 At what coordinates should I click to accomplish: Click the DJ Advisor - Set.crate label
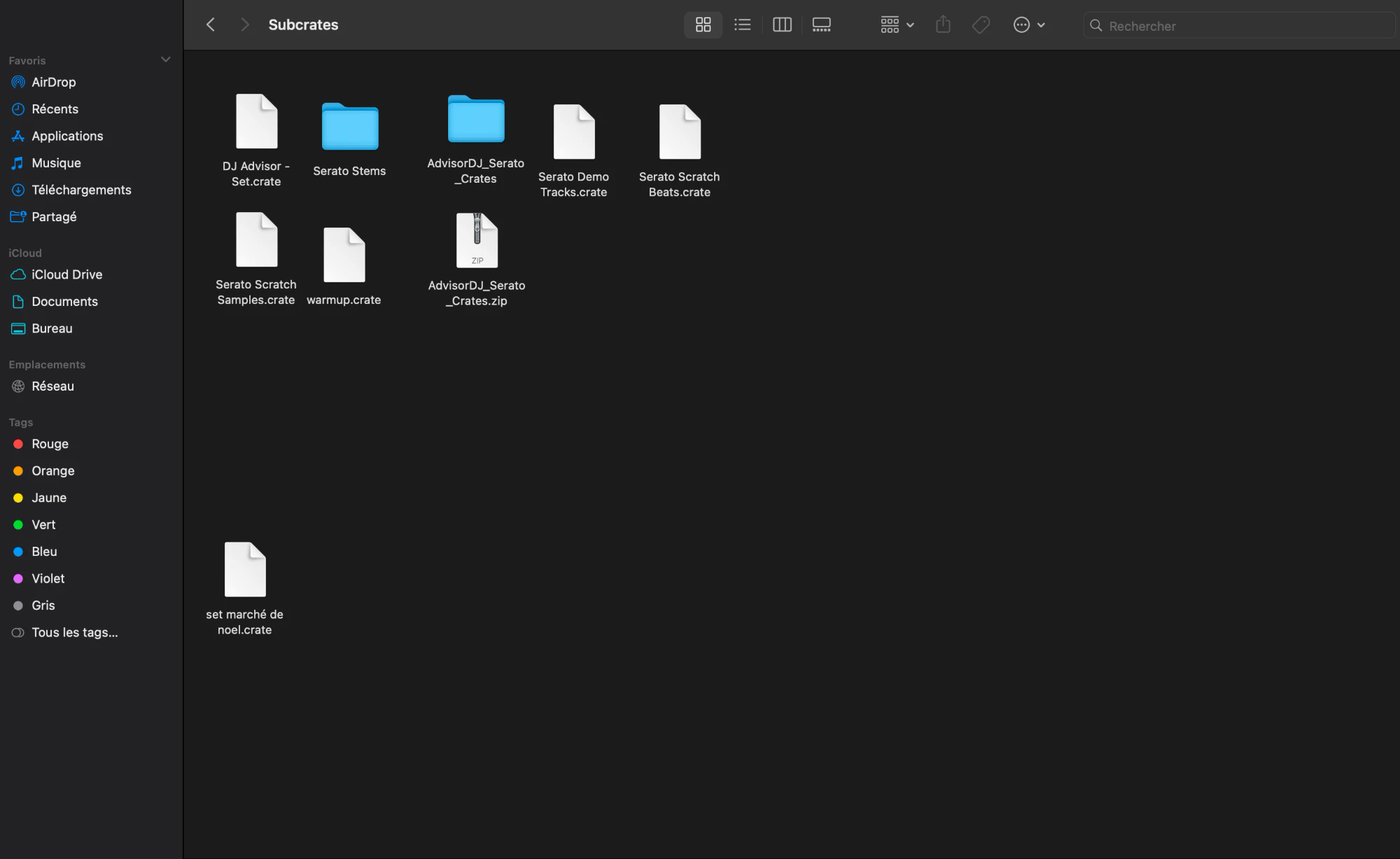(x=256, y=174)
